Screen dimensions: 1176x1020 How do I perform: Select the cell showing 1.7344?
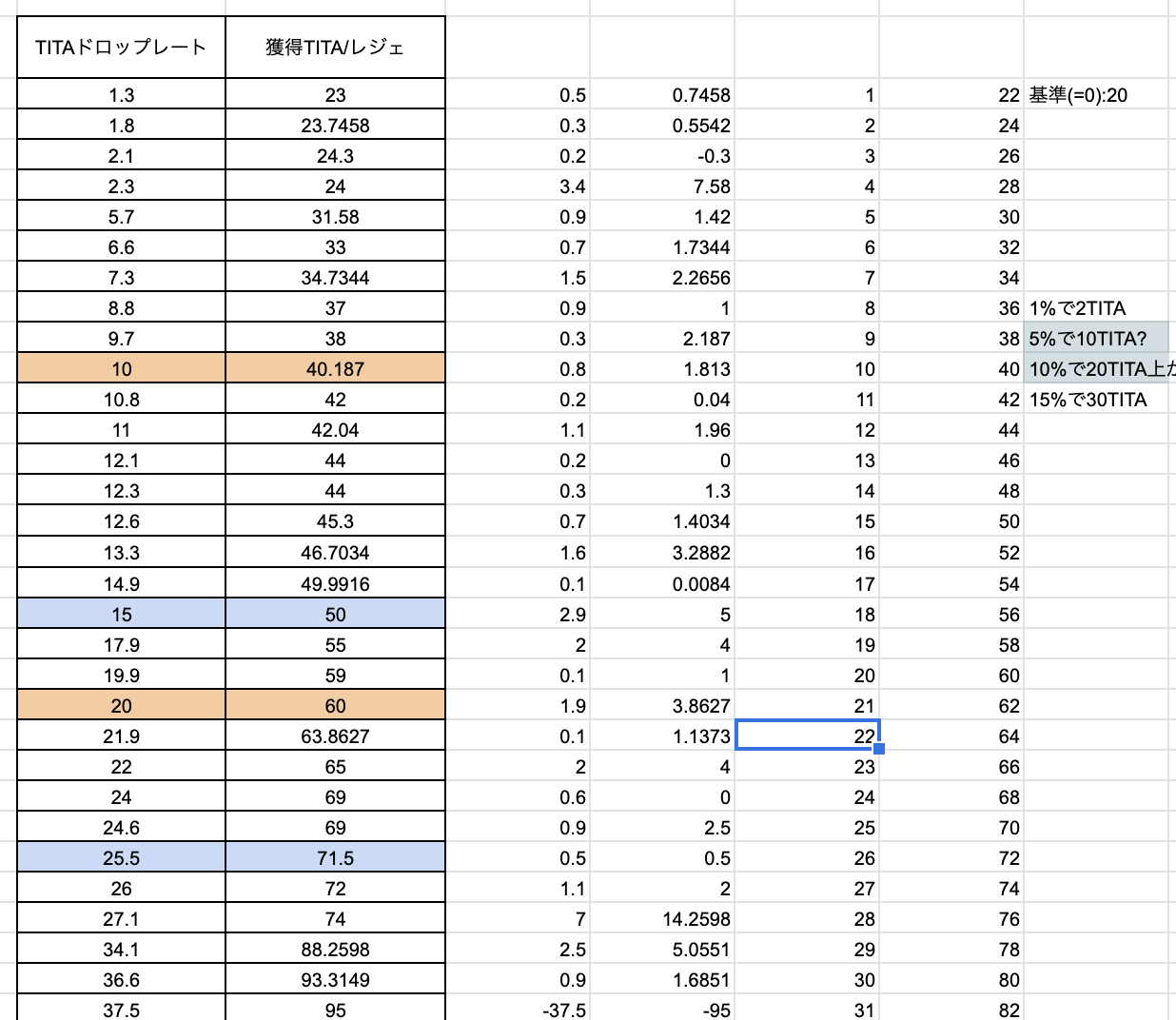pos(663,246)
